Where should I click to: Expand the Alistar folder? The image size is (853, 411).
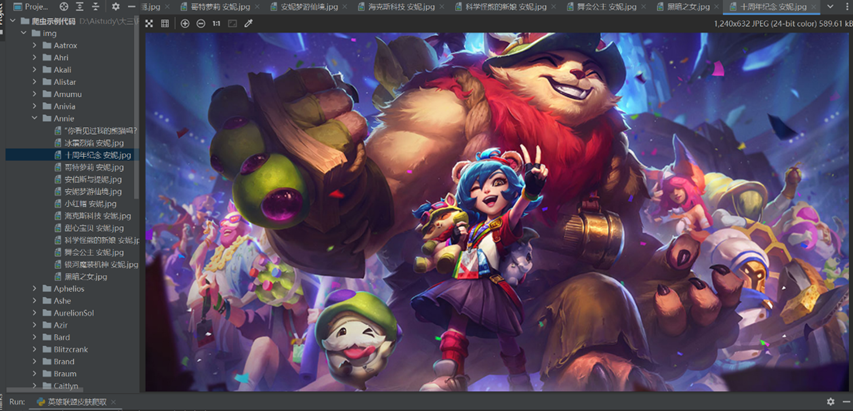click(35, 82)
